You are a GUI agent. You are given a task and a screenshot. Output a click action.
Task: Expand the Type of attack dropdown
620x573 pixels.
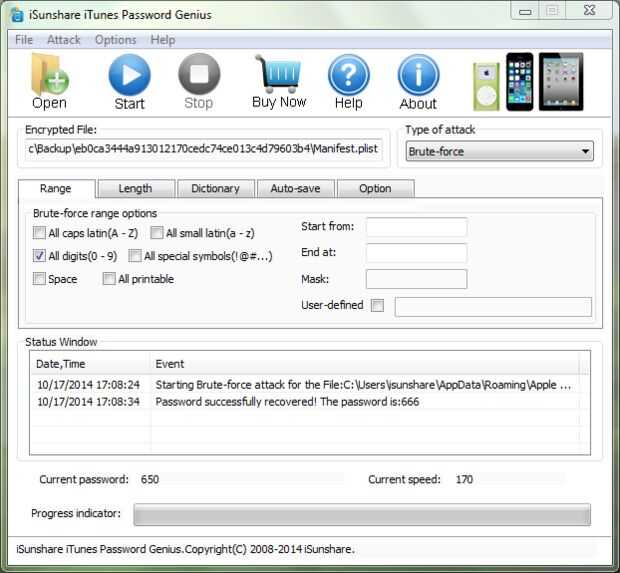point(499,151)
